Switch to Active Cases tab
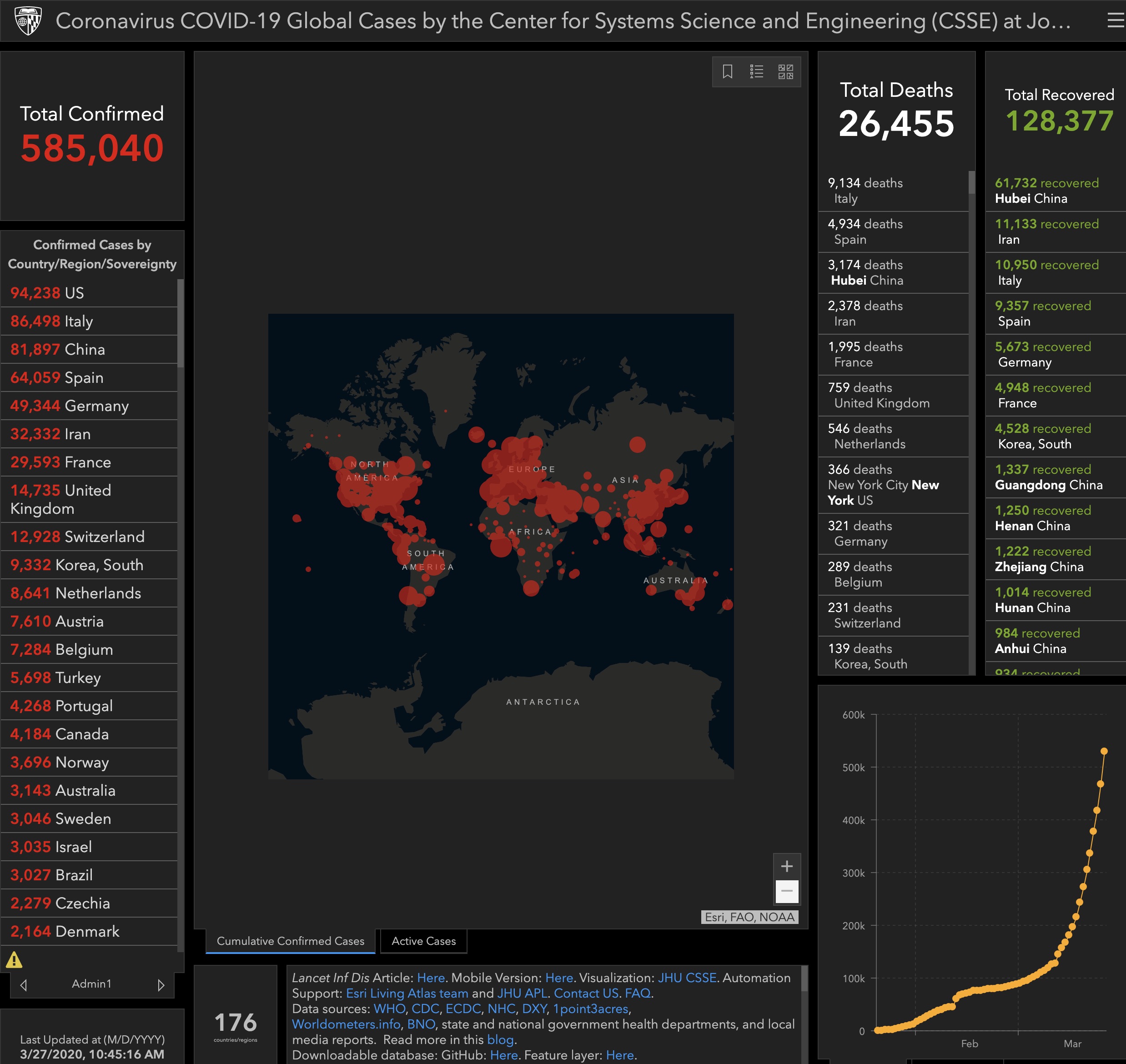This screenshot has height=1064, width=1126. click(x=424, y=941)
